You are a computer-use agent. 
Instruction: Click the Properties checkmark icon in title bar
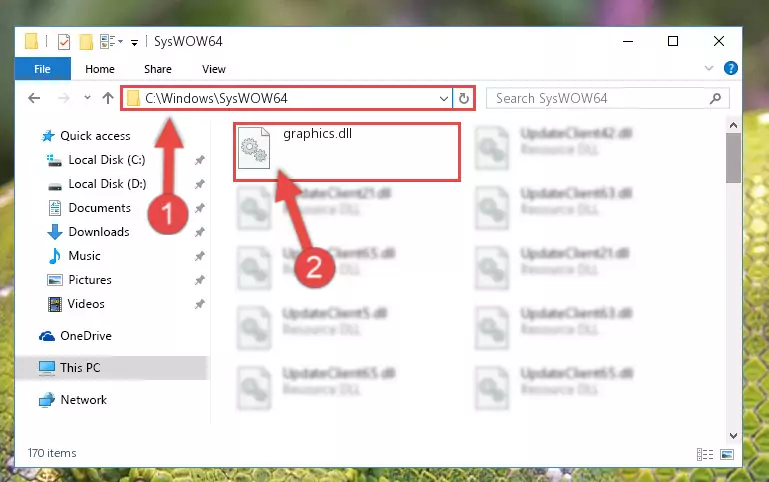(x=64, y=42)
